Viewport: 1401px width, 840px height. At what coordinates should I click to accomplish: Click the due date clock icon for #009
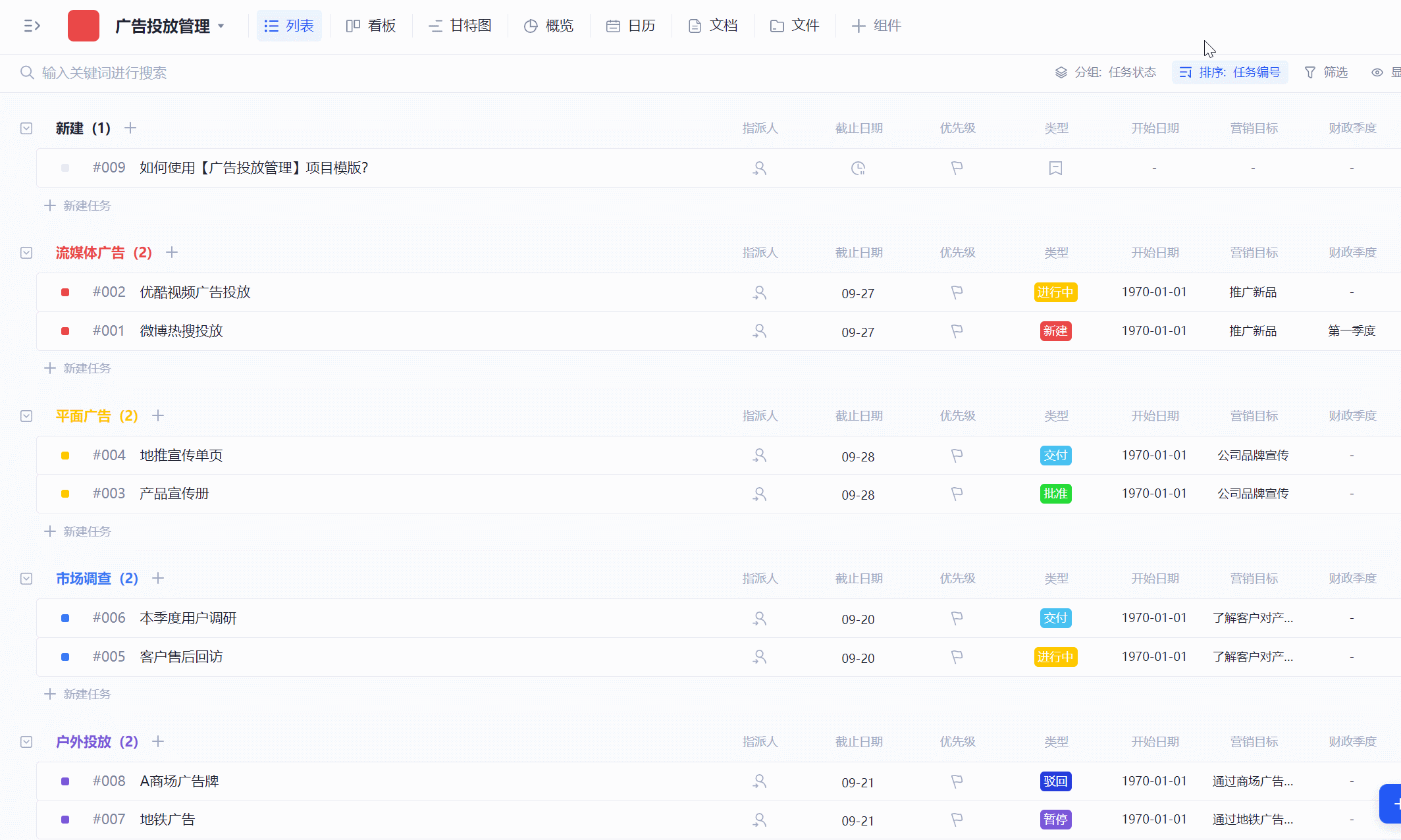point(858,169)
